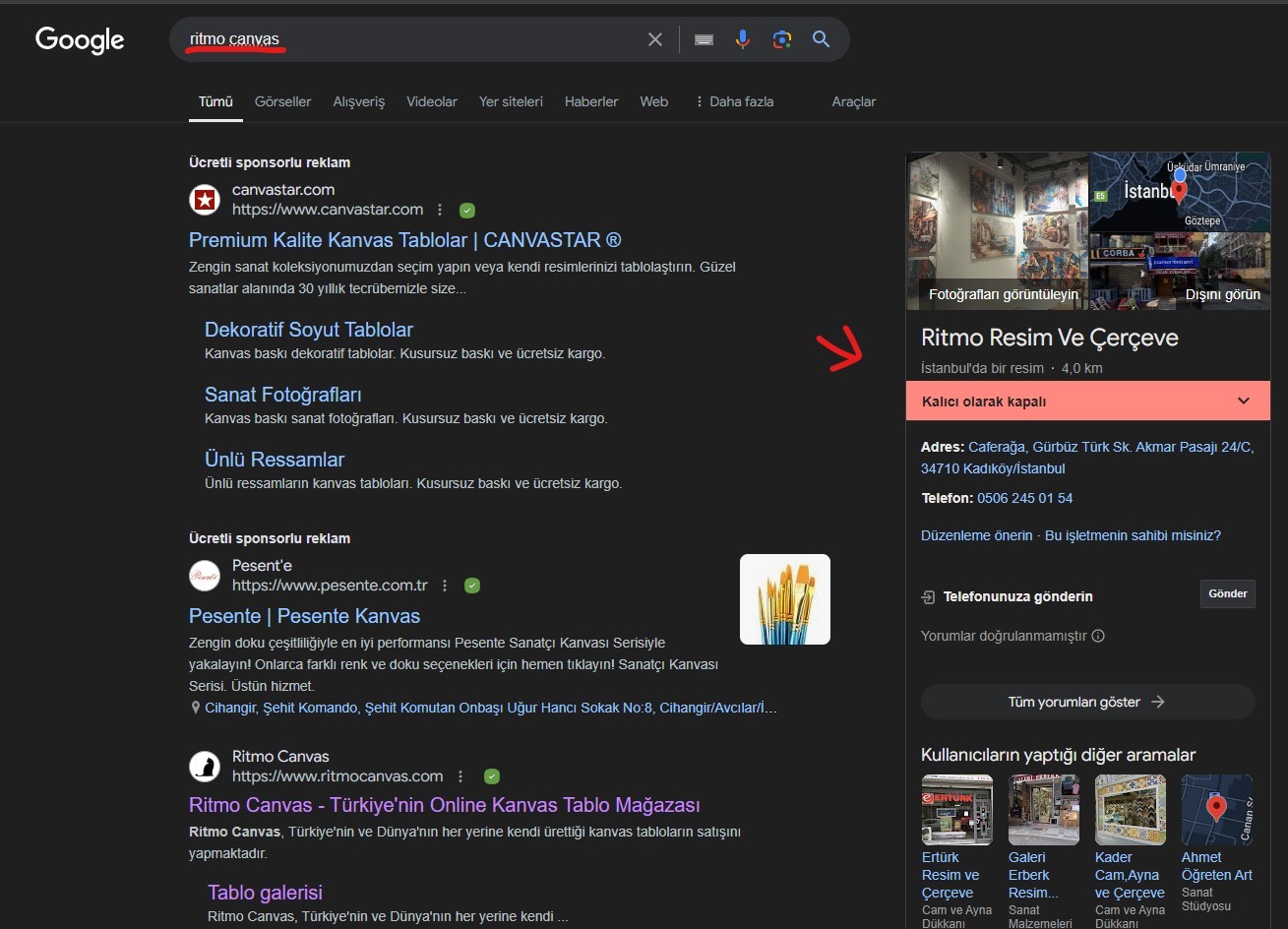1288x929 pixels.
Task: Click the https://www.canvastar.com URL text
Action: pyautogui.click(x=328, y=209)
